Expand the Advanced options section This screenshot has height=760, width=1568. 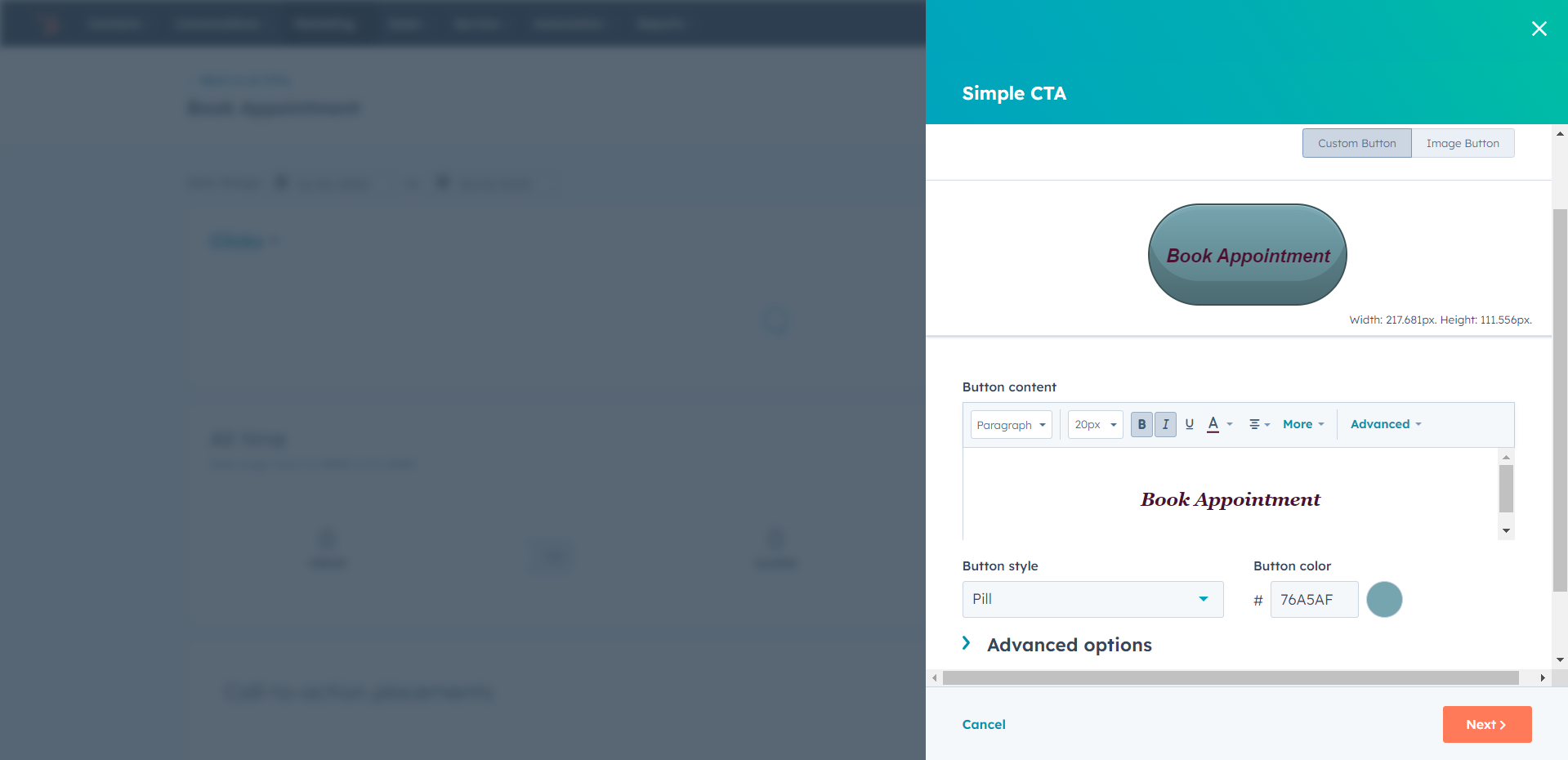[1069, 645]
